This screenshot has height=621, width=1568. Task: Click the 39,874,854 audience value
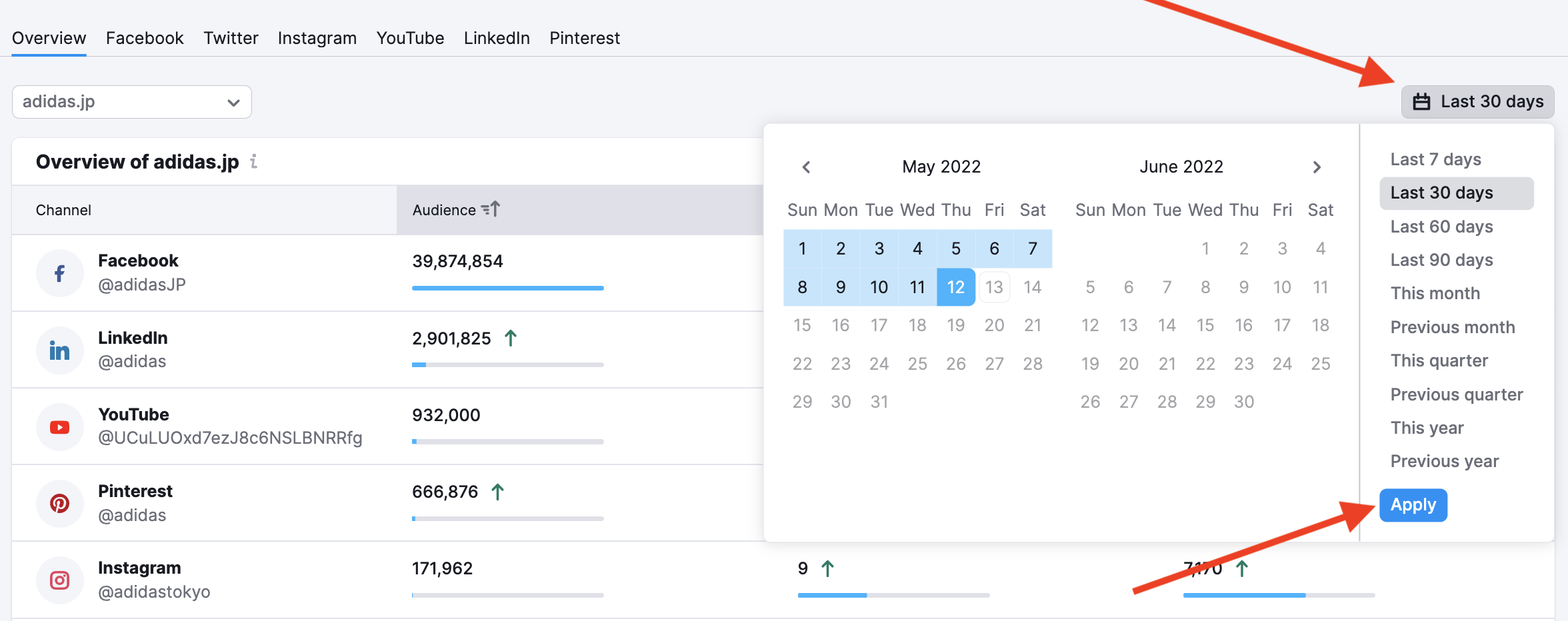point(457,261)
